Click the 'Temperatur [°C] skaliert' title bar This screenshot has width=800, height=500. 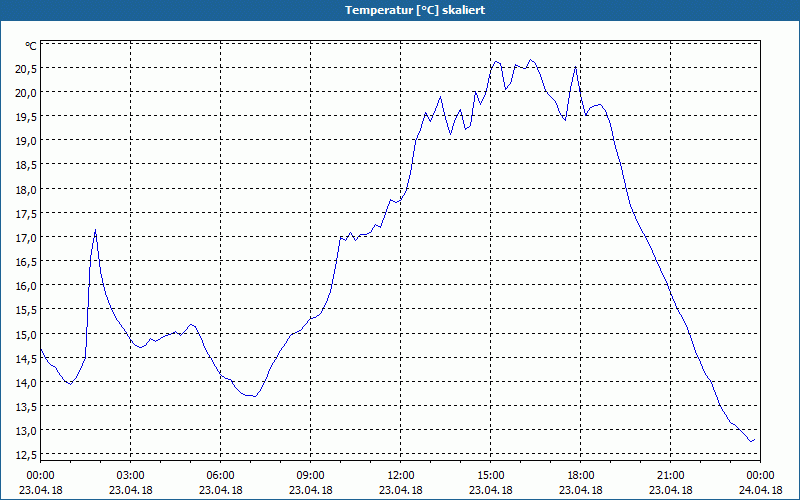[x=400, y=10]
